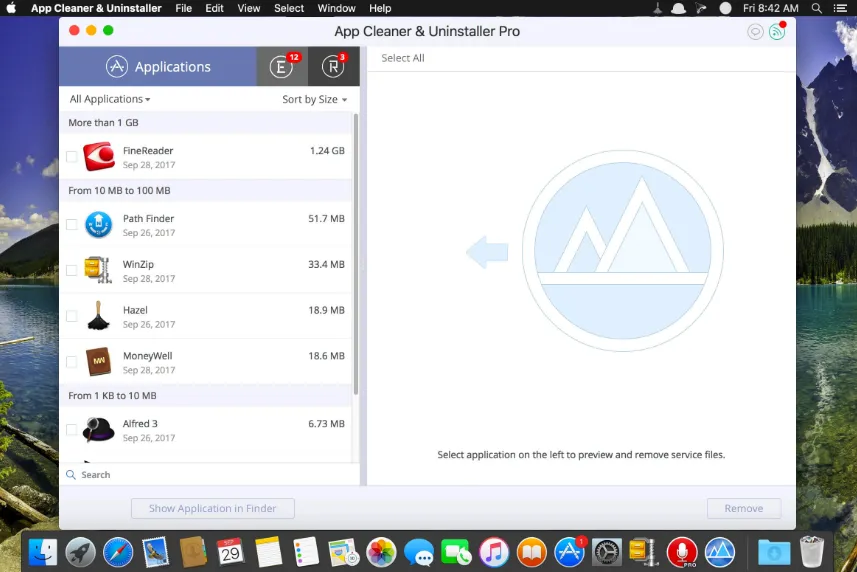Open the Help menu
Image resolution: width=857 pixels, height=572 pixels.
pyautogui.click(x=380, y=8)
